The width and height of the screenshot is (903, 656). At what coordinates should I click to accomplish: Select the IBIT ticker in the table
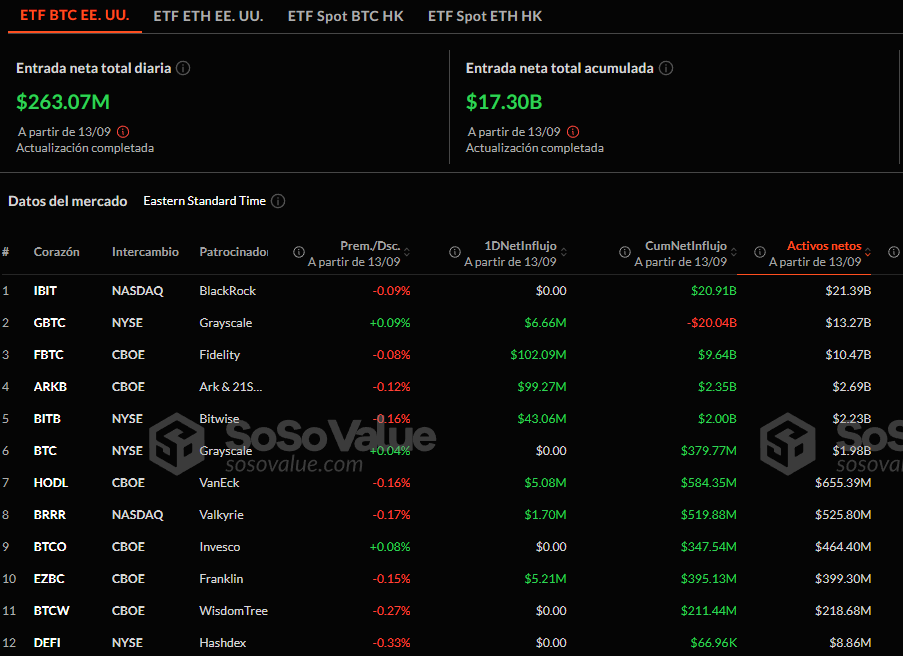(x=47, y=290)
